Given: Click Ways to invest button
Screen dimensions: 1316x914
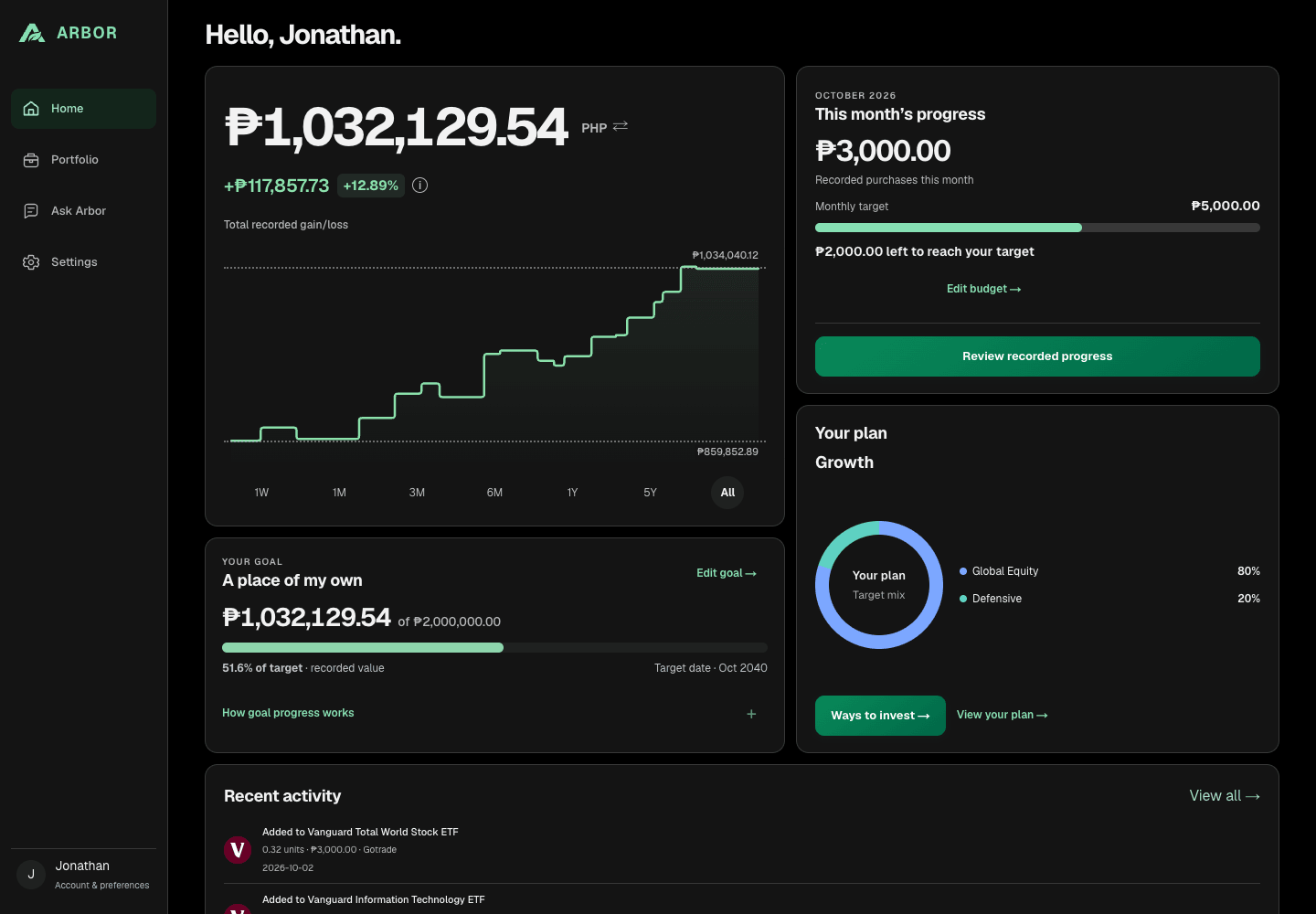Looking at the screenshot, I should pyautogui.click(x=880, y=716).
